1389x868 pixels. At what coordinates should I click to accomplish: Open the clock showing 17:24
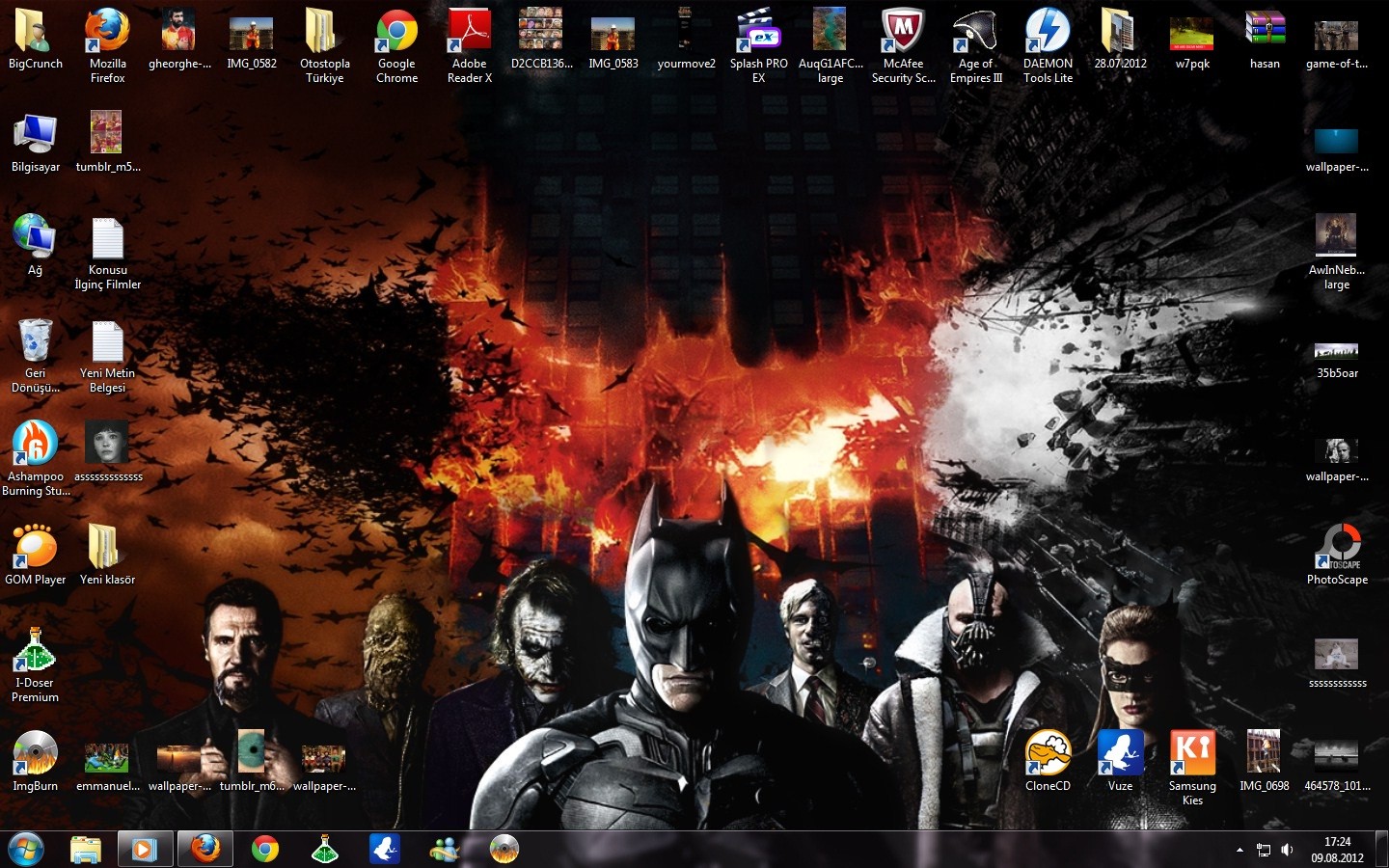point(1337,850)
